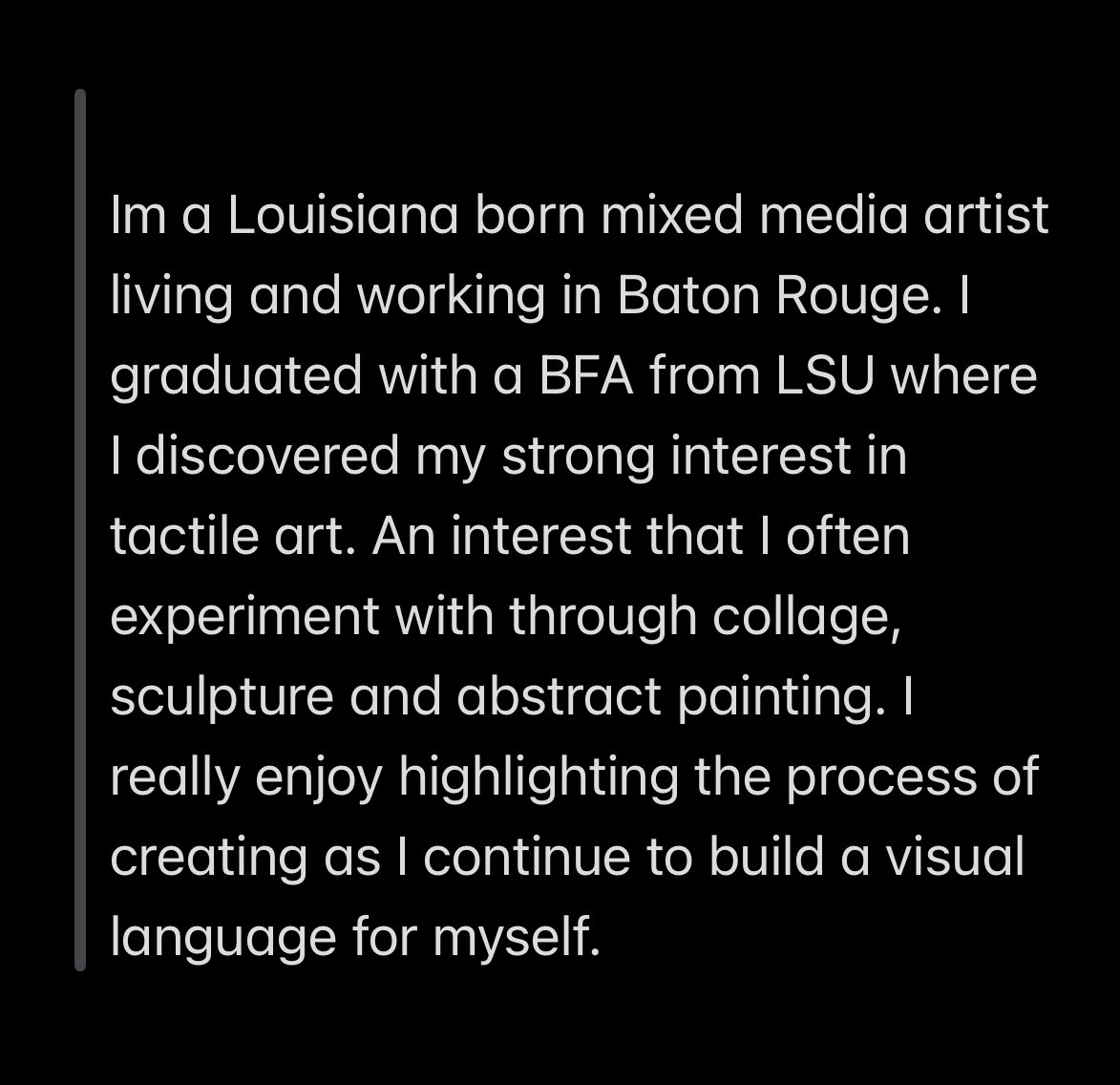This screenshot has width=1120, height=1085.
Task: Click the word "visual" near the end
Action: tap(956, 857)
